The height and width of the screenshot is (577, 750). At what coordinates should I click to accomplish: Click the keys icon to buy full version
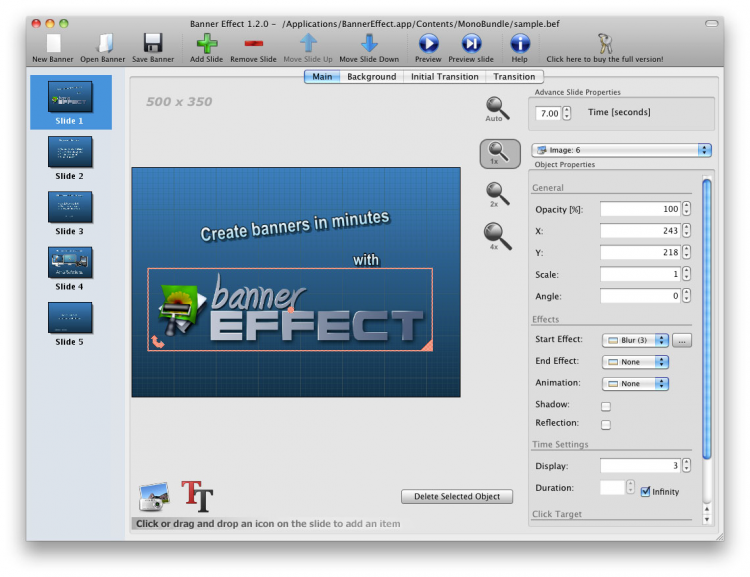pyautogui.click(x=605, y=43)
